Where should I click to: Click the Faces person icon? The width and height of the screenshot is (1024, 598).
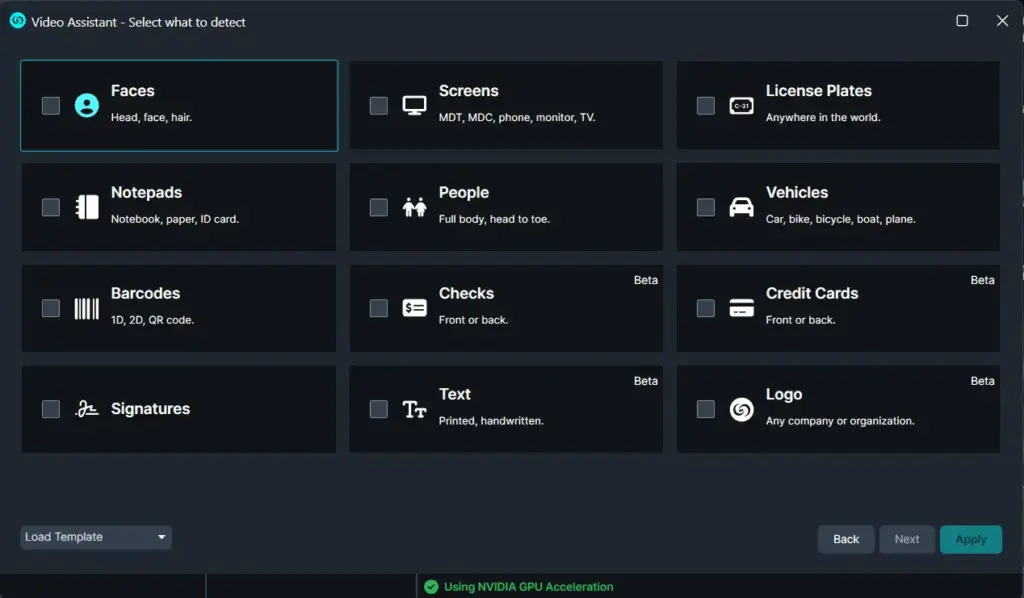pos(86,105)
